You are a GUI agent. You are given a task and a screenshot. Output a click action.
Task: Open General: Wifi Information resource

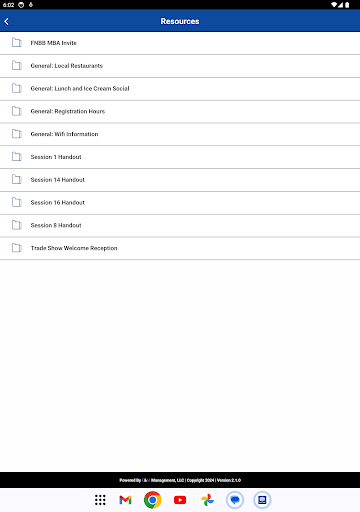point(180,134)
